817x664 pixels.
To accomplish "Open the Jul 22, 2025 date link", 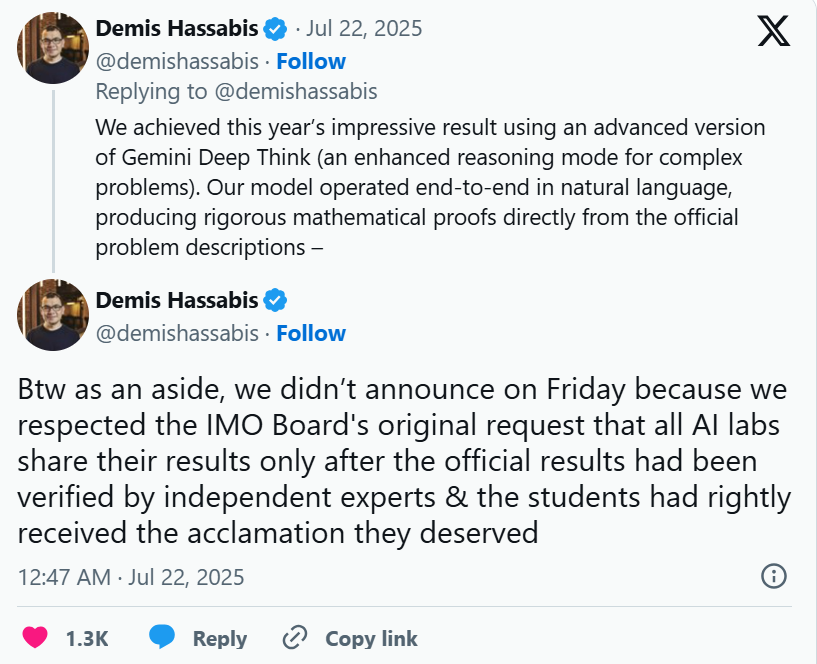I will click(x=365, y=28).
